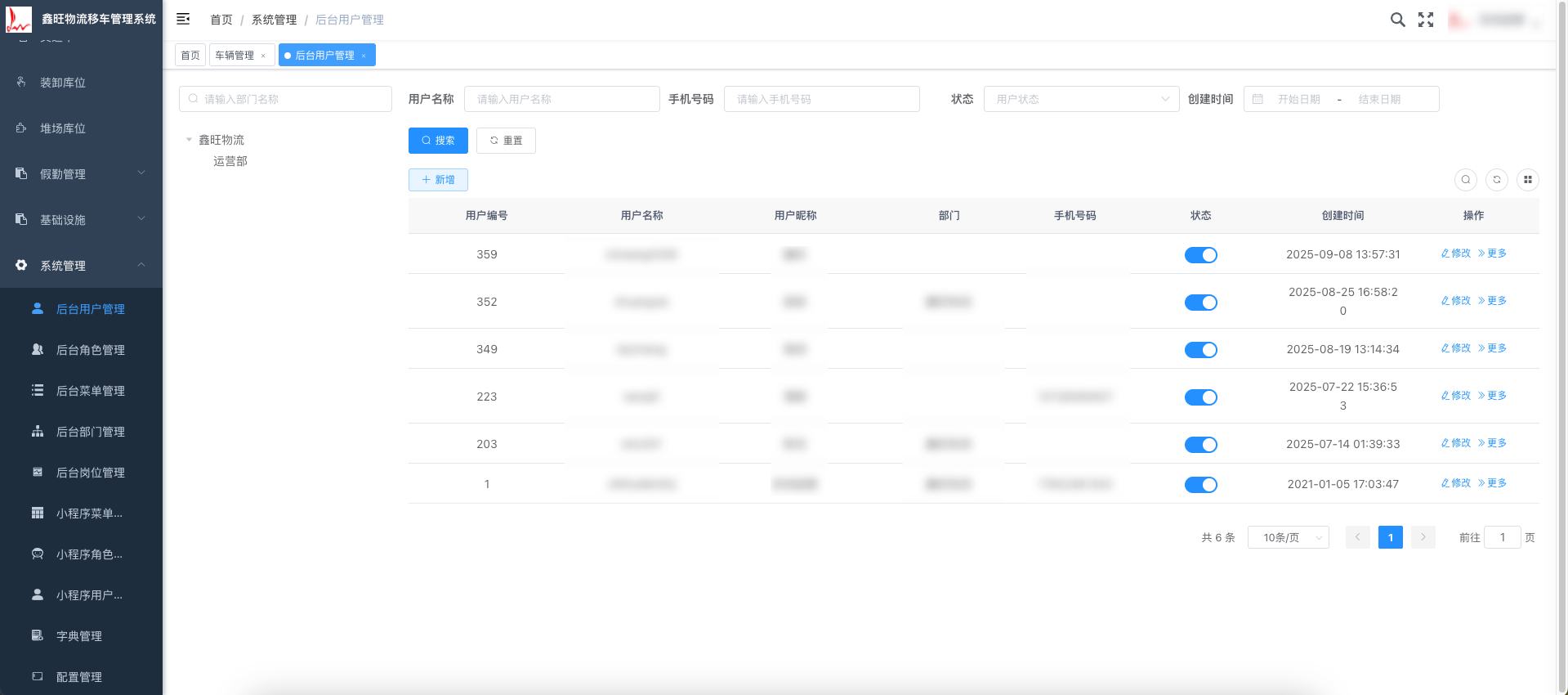The height and width of the screenshot is (695, 1568).
Task: Switch to the 车辆管理 tab
Action: [x=235, y=56]
